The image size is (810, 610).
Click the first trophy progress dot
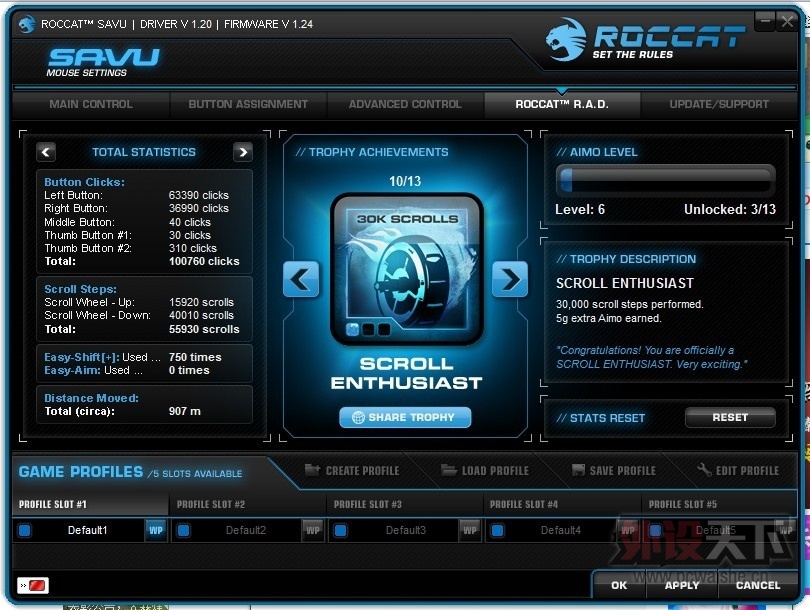(352, 330)
